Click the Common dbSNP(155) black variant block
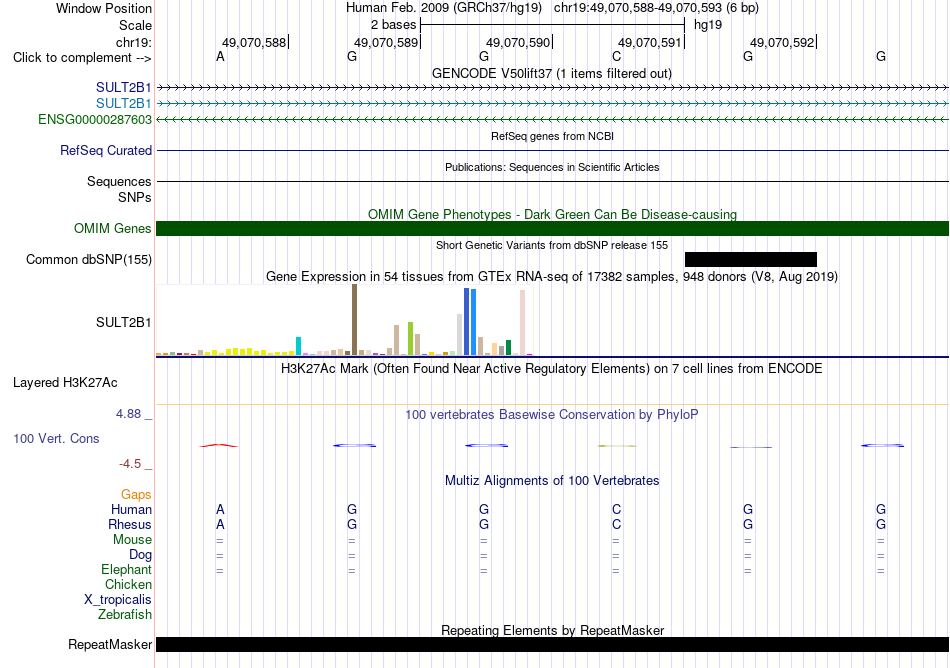The image size is (950, 668). pyautogui.click(x=751, y=259)
